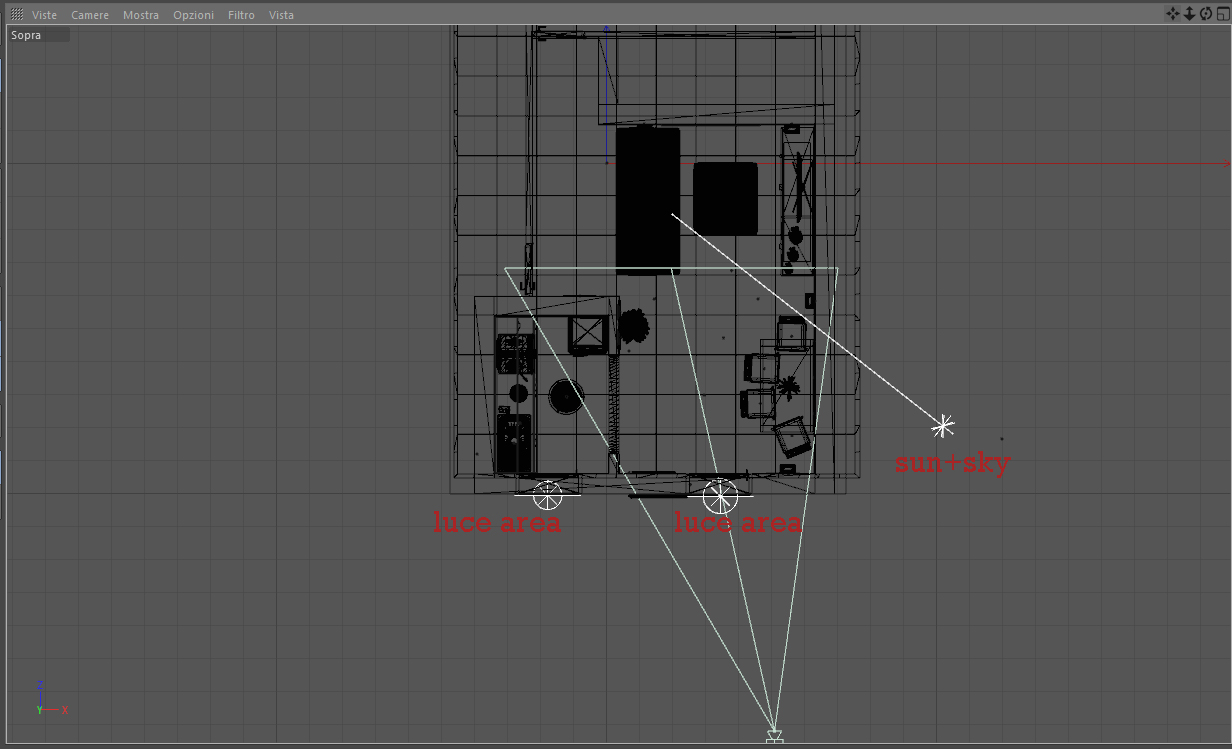Select the black square object beside the bed
1232x749 pixels.
click(725, 199)
